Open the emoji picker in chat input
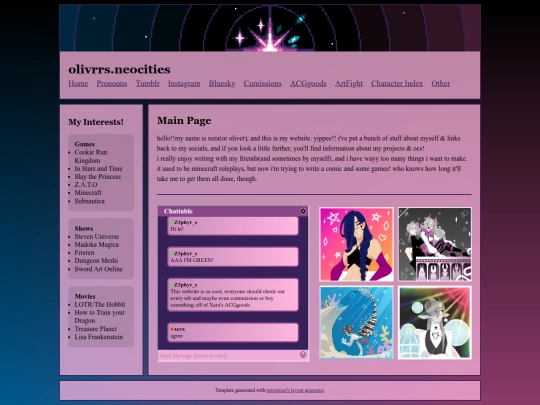Image resolution: width=540 pixels, height=405 pixels. (x=303, y=355)
